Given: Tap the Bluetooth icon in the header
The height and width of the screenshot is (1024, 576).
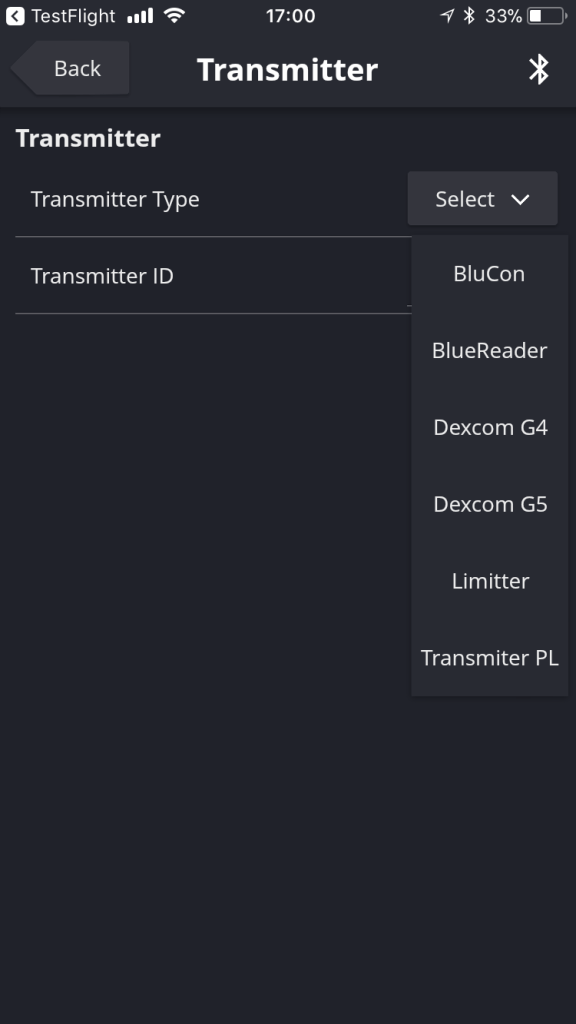Looking at the screenshot, I should pyautogui.click(x=539, y=69).
